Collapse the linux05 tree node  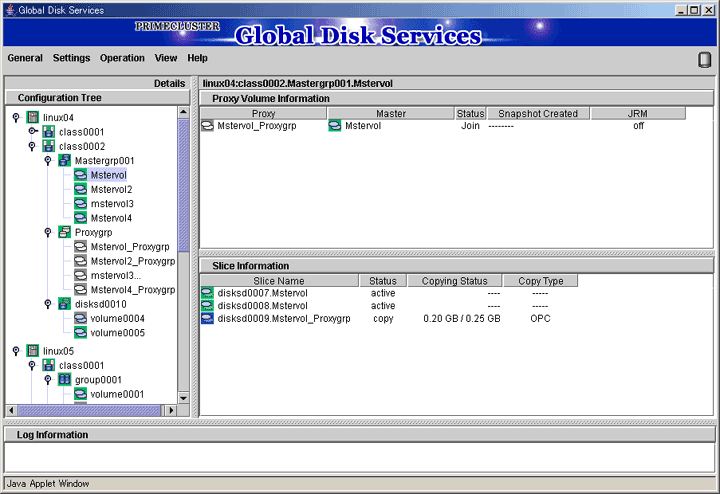click(16, 351)
